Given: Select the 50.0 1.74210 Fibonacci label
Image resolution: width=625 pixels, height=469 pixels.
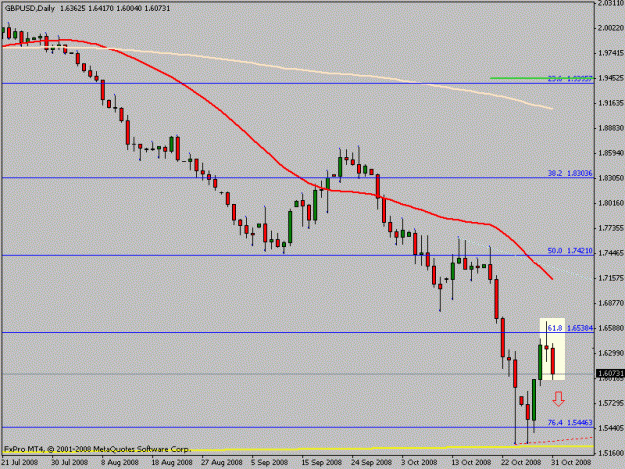Looking at the screenshot, I should [570, 251].
